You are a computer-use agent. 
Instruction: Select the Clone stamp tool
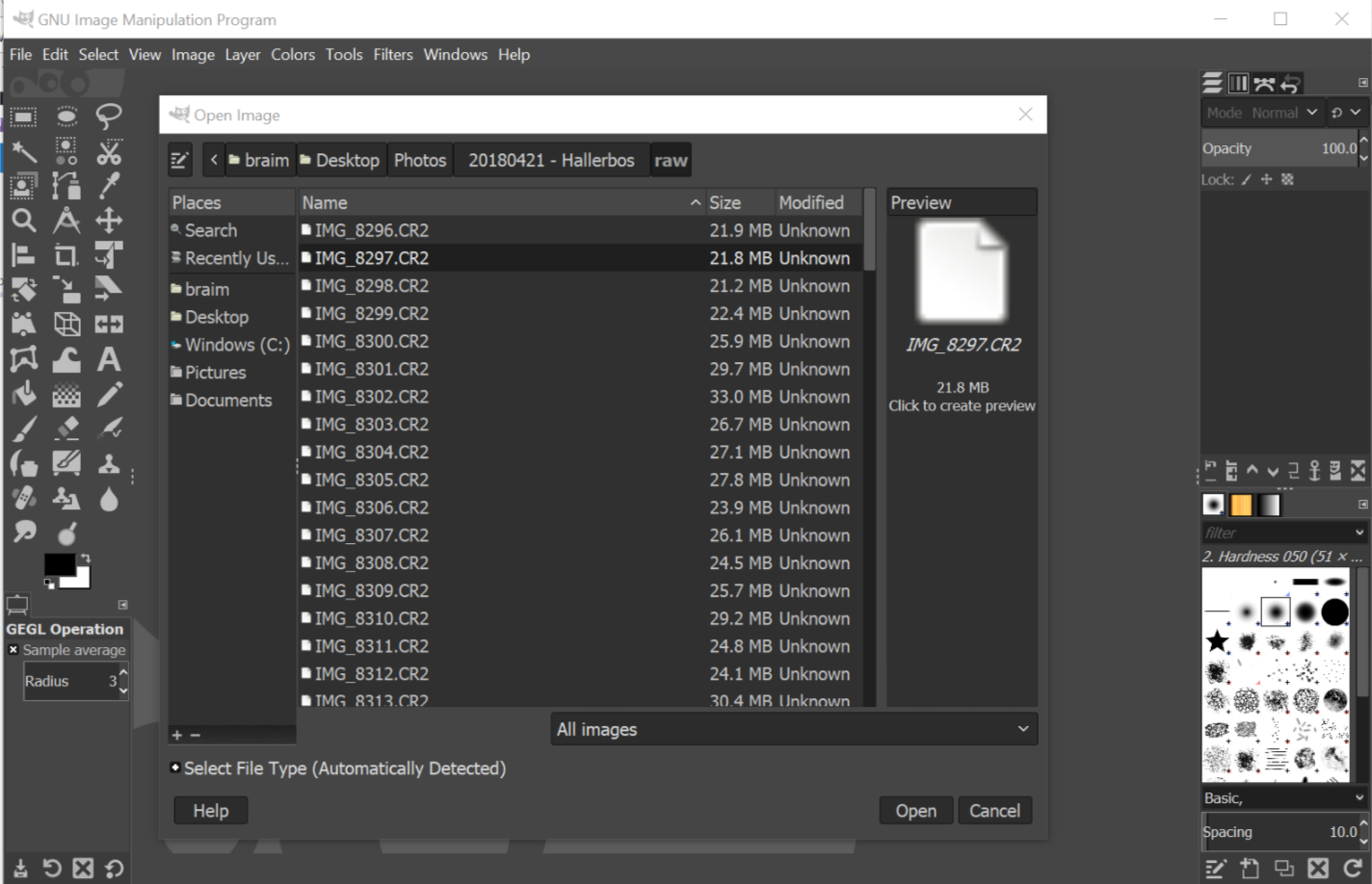point(109,463)
